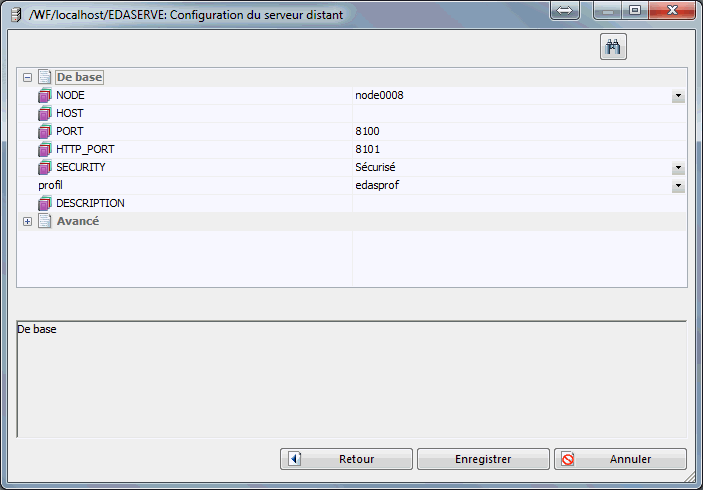Click the NODE property icon
Viewport: 703px width, 490px height.
[44, 95]
